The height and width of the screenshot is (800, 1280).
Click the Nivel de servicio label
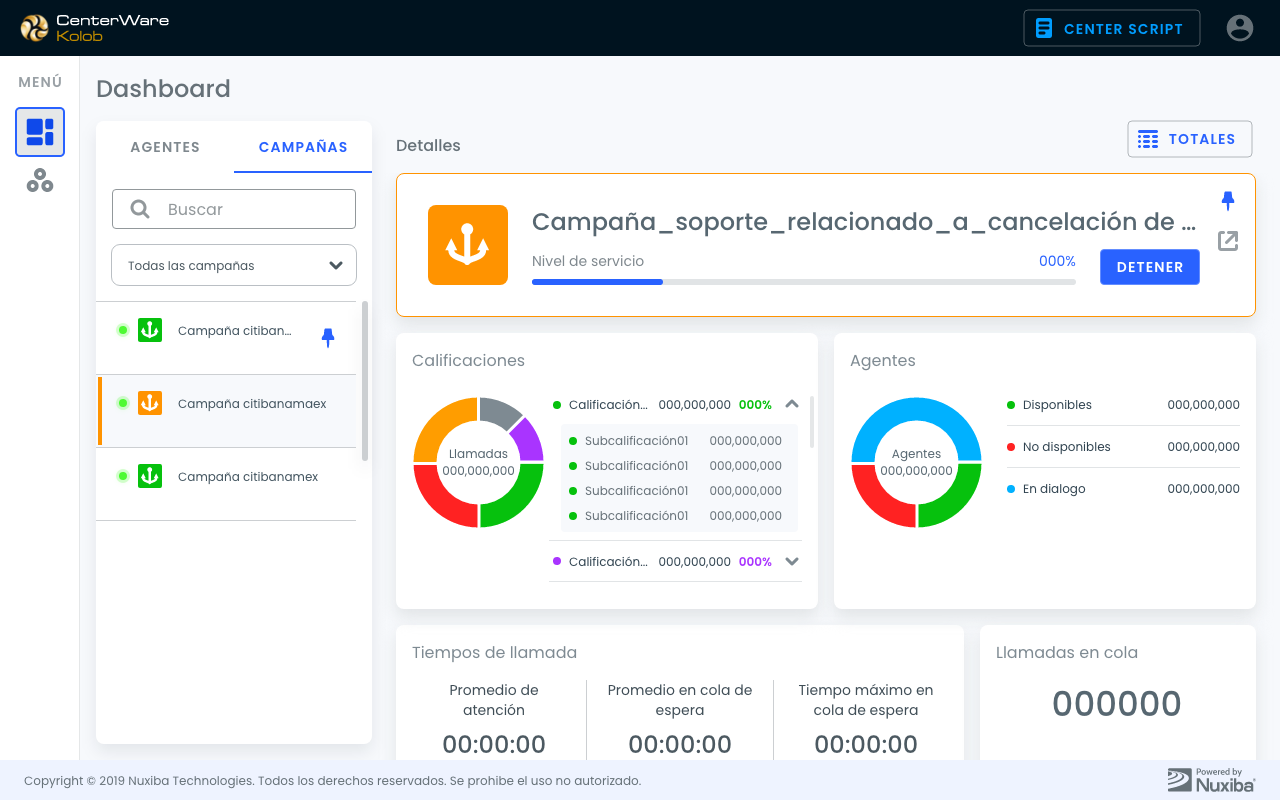[x=588, y=261]
